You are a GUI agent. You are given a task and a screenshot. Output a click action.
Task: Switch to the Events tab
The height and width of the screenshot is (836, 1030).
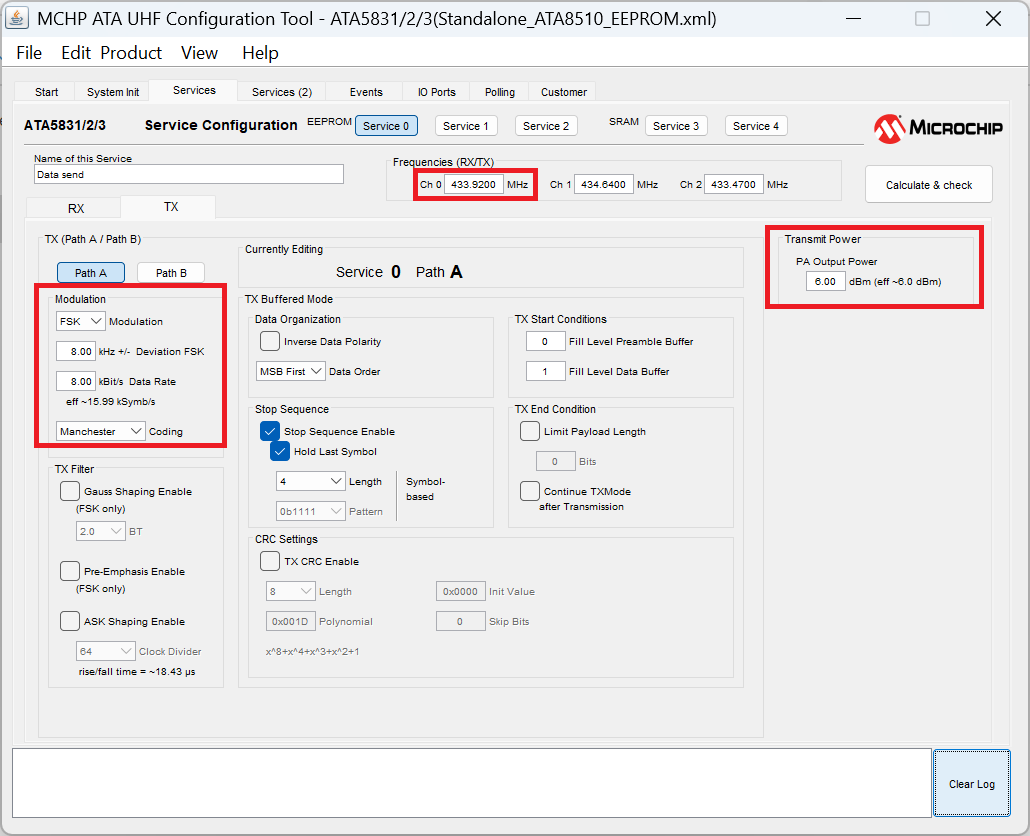[x=366, y=92]
